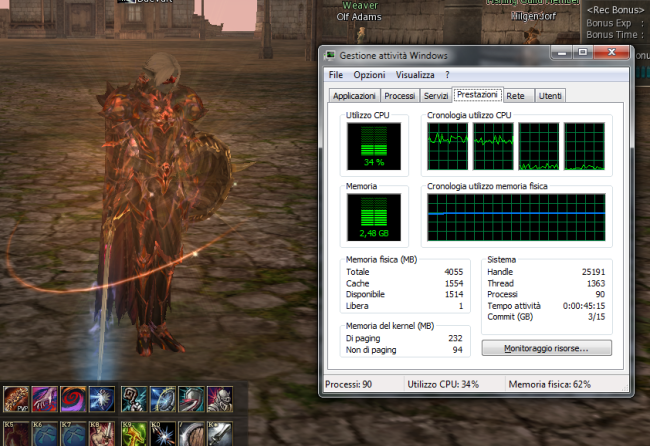Viewport: 650px width, 446px height.
Task: Expand the Visualizza menu
Action: point(414,75)
